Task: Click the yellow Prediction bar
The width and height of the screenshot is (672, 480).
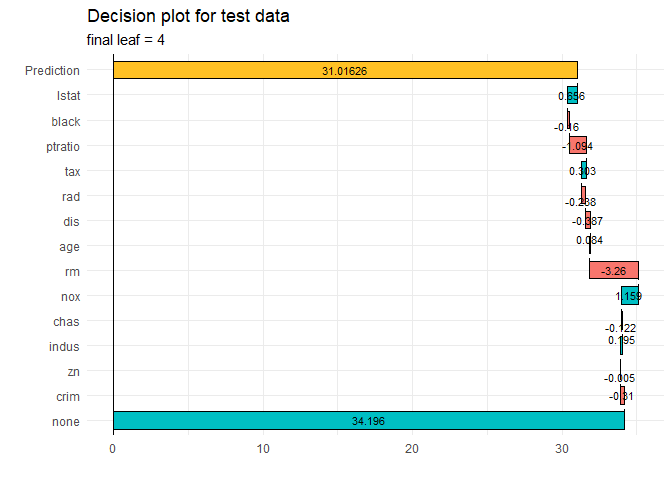Action: [x=345, y=70]
